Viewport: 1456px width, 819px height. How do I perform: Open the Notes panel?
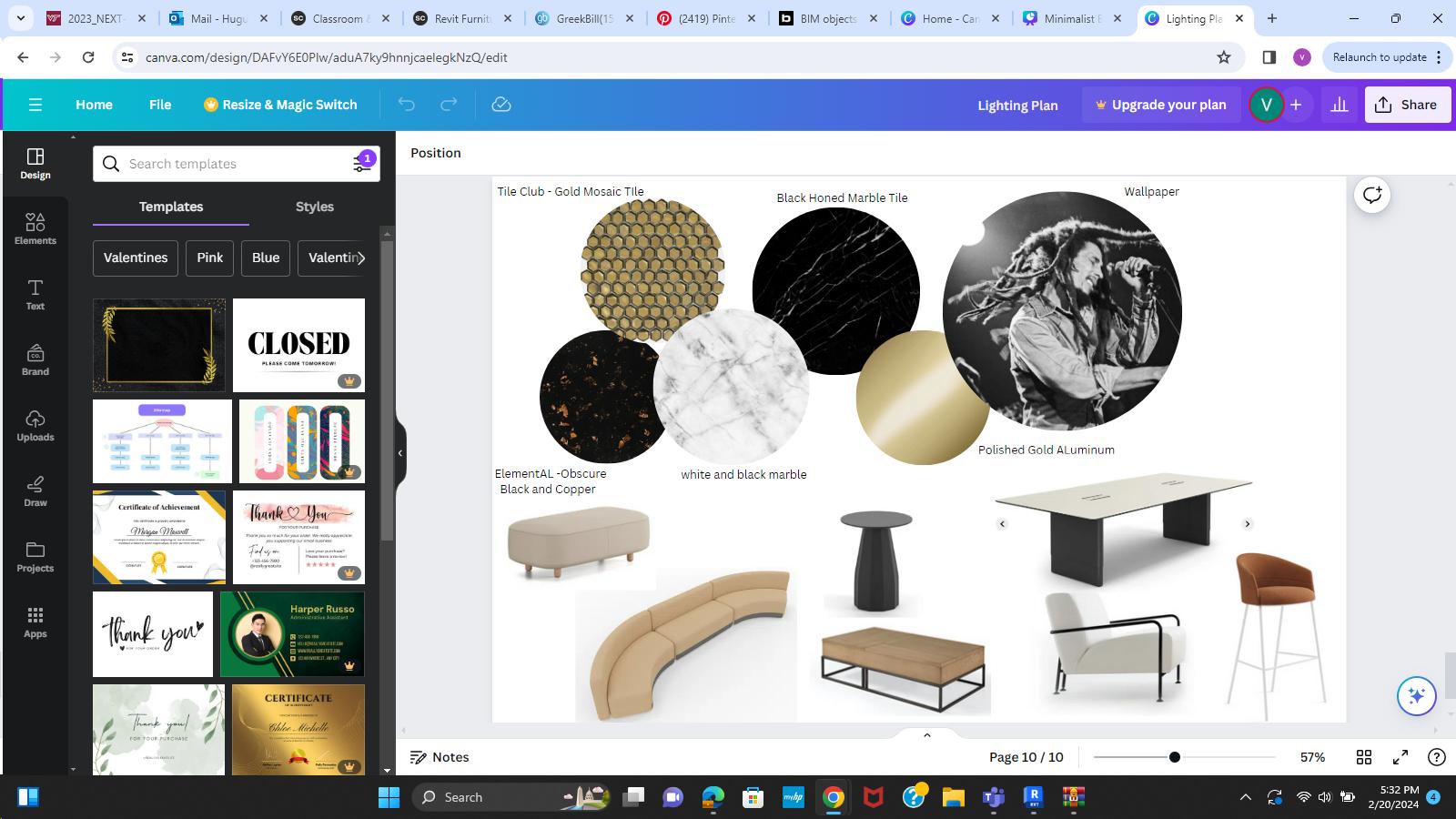pos(440,757)
